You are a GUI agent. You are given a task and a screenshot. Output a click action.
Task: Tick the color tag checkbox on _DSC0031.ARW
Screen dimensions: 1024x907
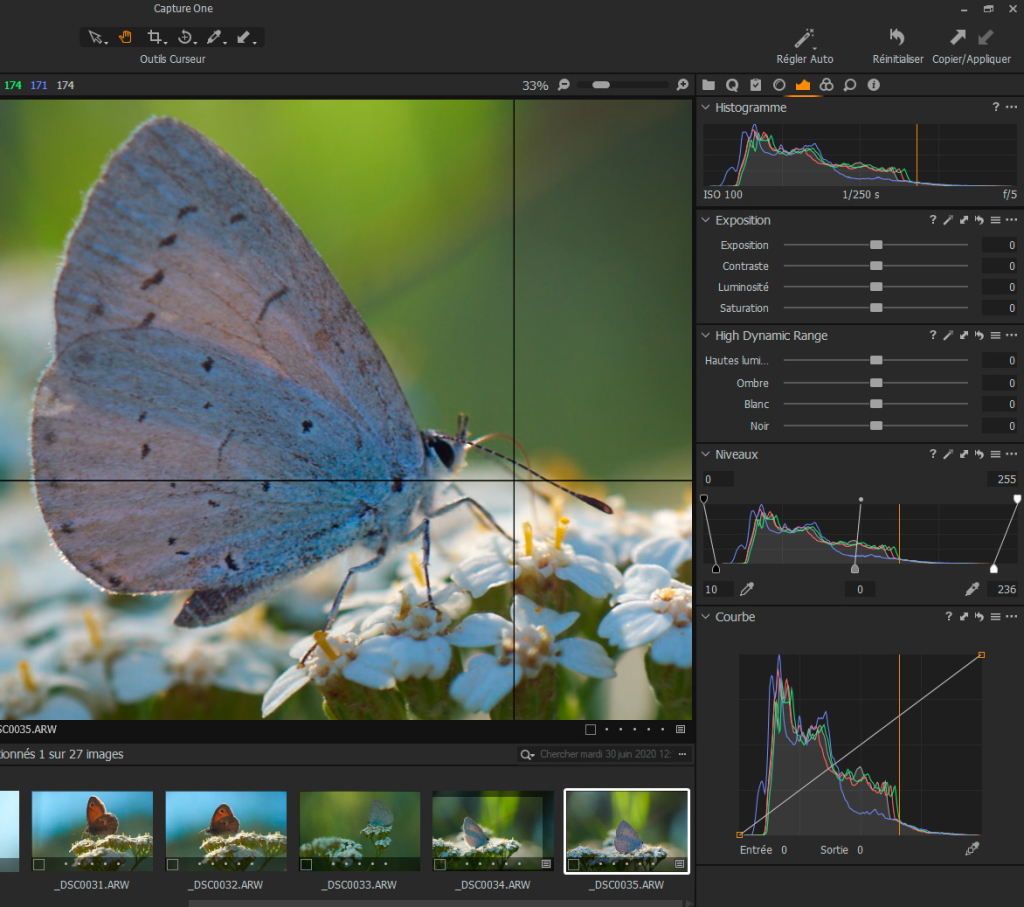tap(39, 864)
